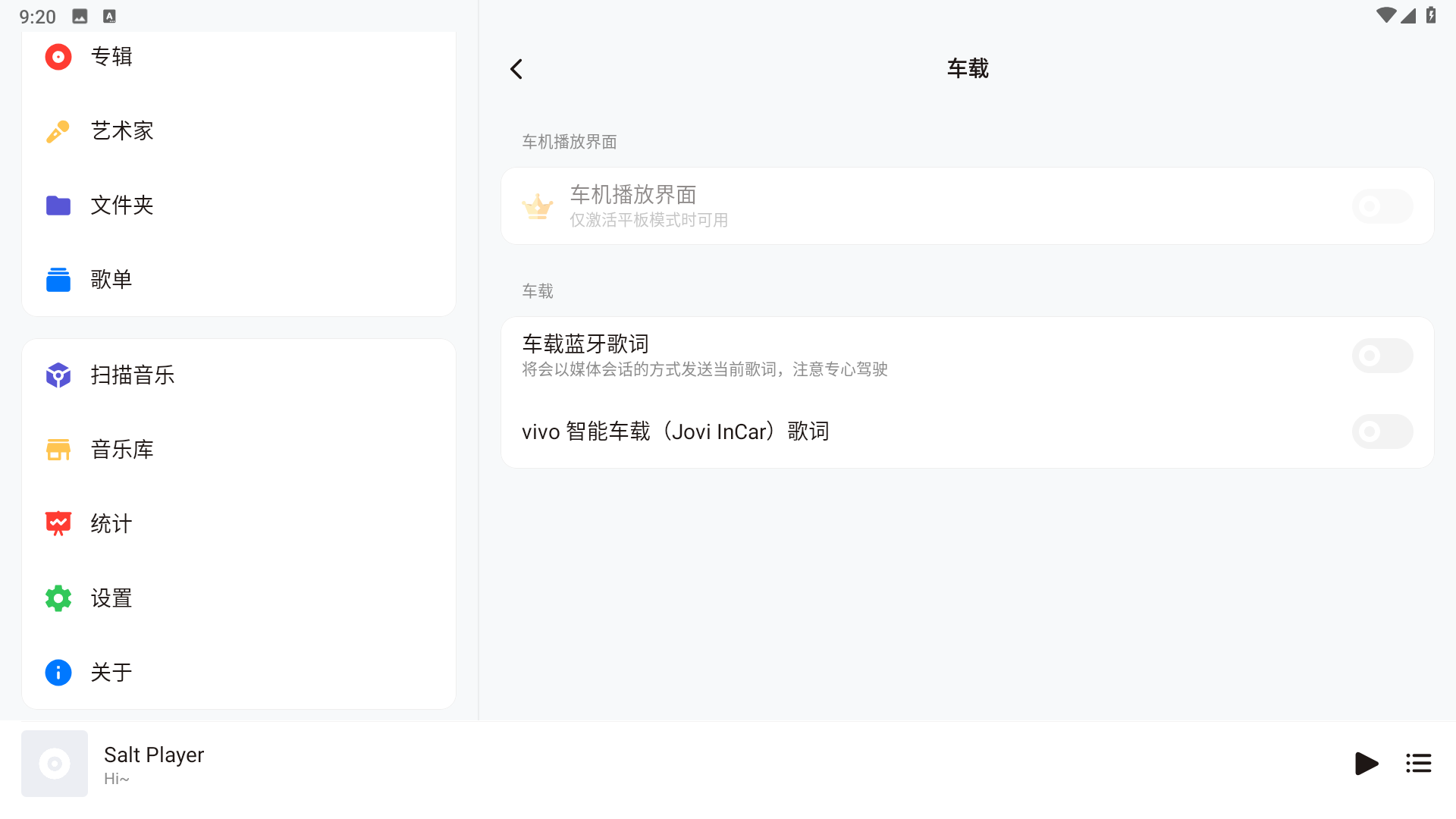Viewport: 1456px width, 819px height.
Task: Go back using the back arrow
Action: tap(516, 68)
